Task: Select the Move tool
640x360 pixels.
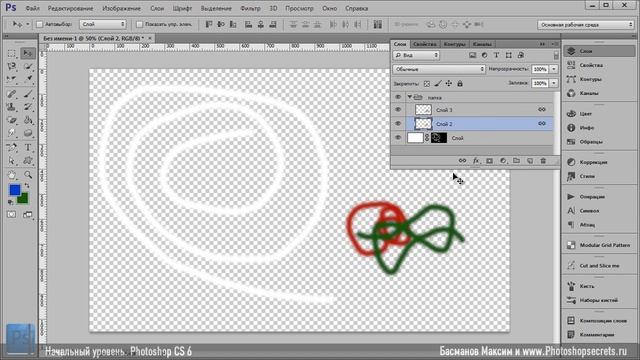Action: click(x=28, y=53)
